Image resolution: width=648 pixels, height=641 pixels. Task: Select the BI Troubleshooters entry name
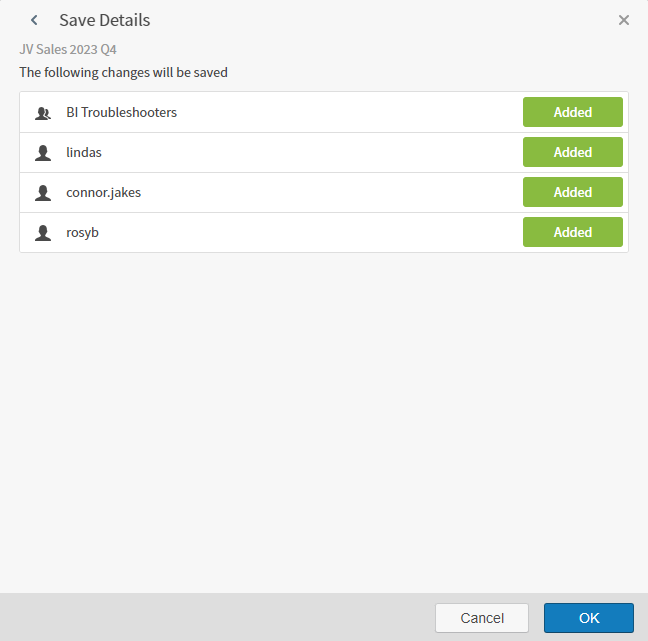(x=121, y=113)
